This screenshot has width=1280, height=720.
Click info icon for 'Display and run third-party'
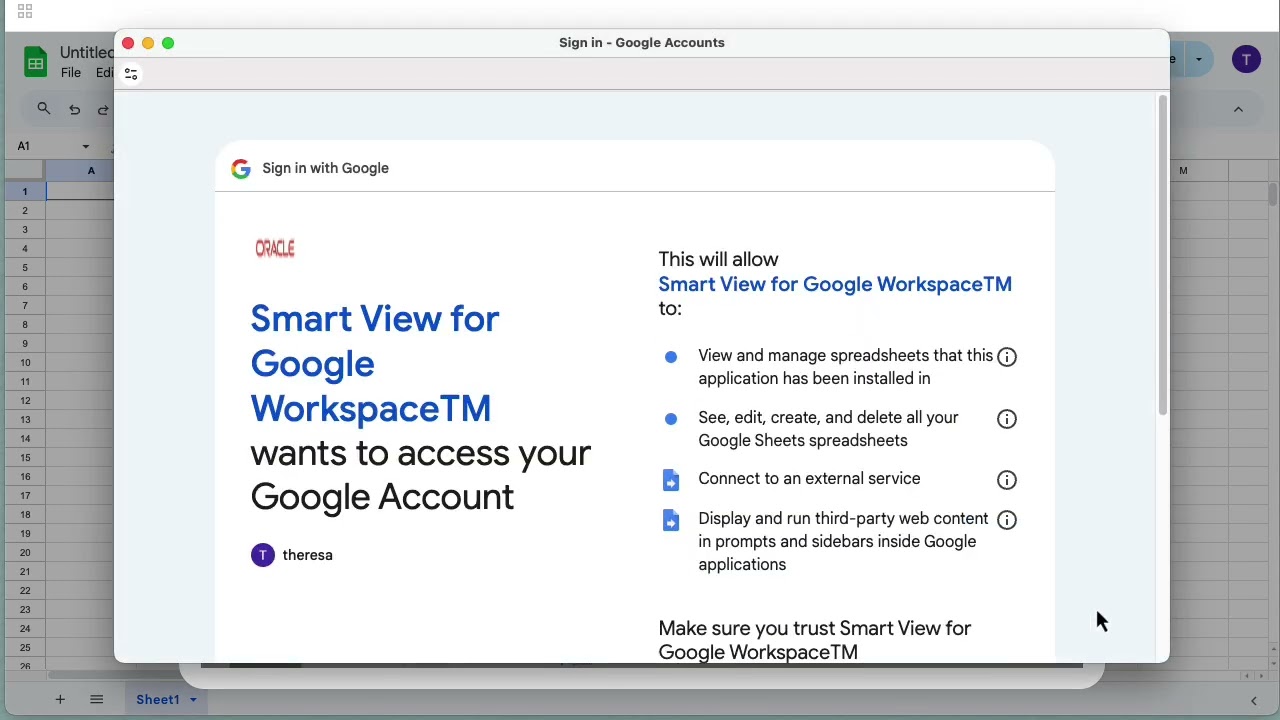pyautogui.click(x=1007, y=520)
